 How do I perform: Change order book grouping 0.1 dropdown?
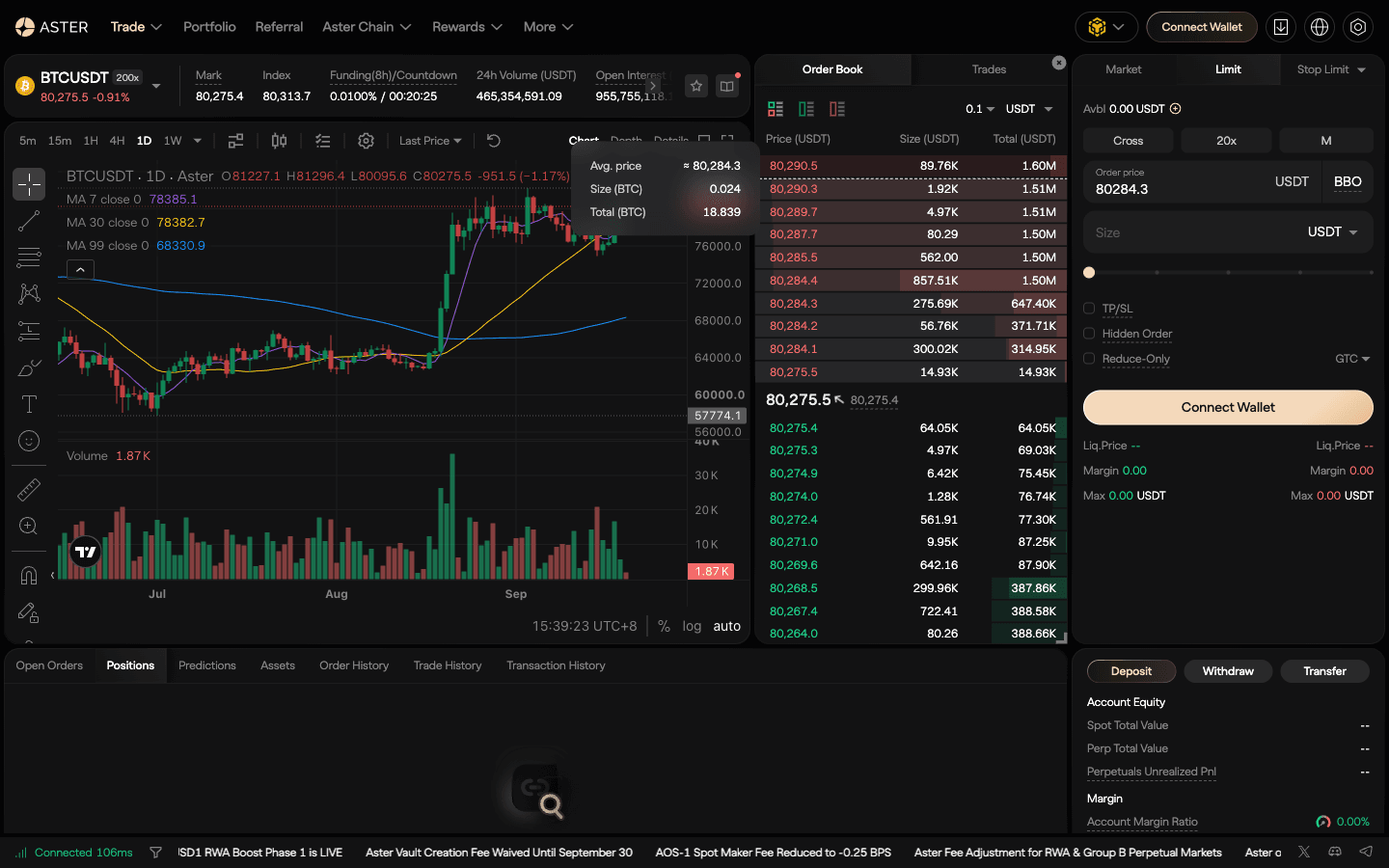pyautogui.click(x=980, y=109)
